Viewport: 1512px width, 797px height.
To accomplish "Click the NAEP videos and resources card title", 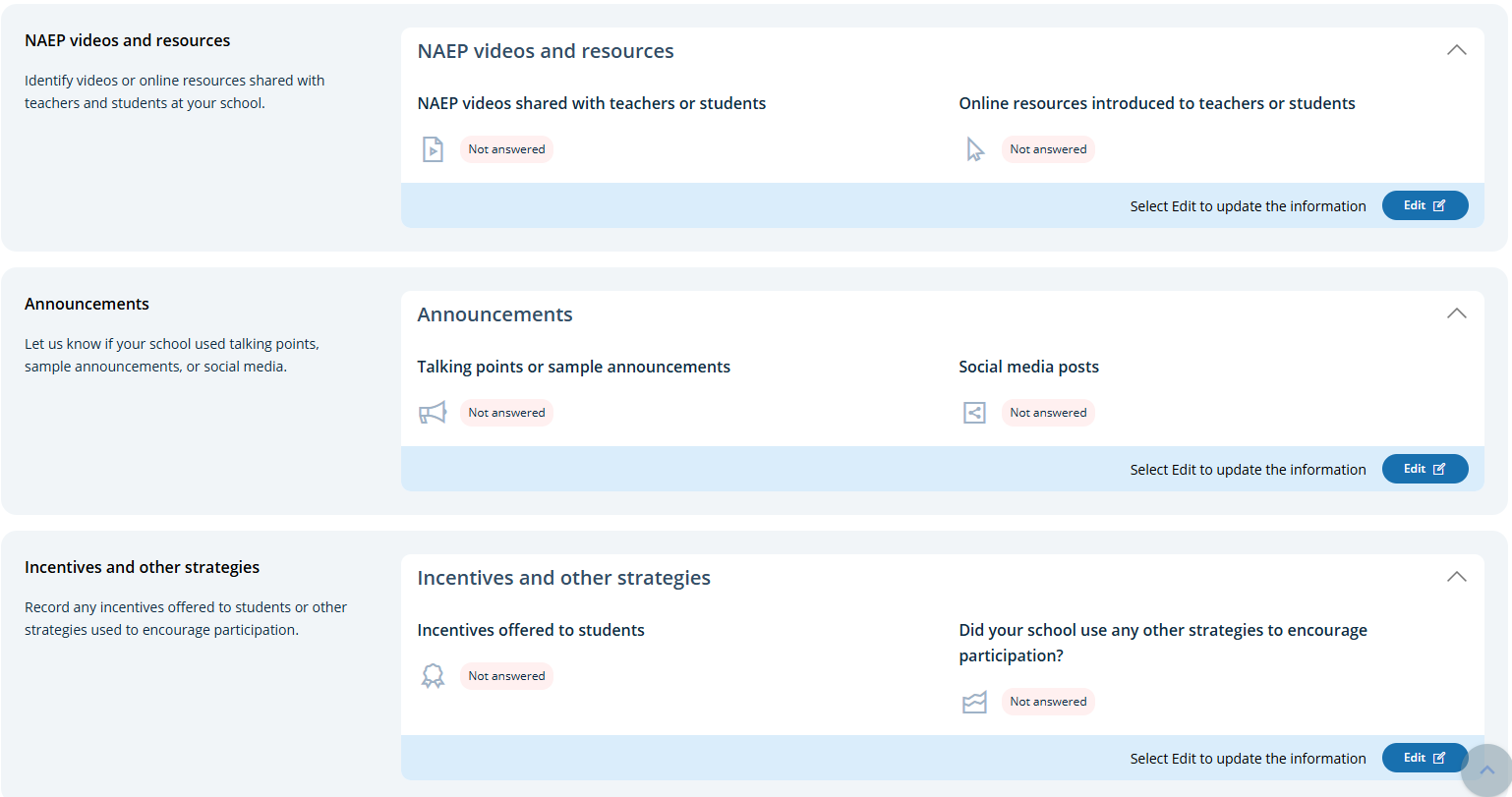I will 546,51.
